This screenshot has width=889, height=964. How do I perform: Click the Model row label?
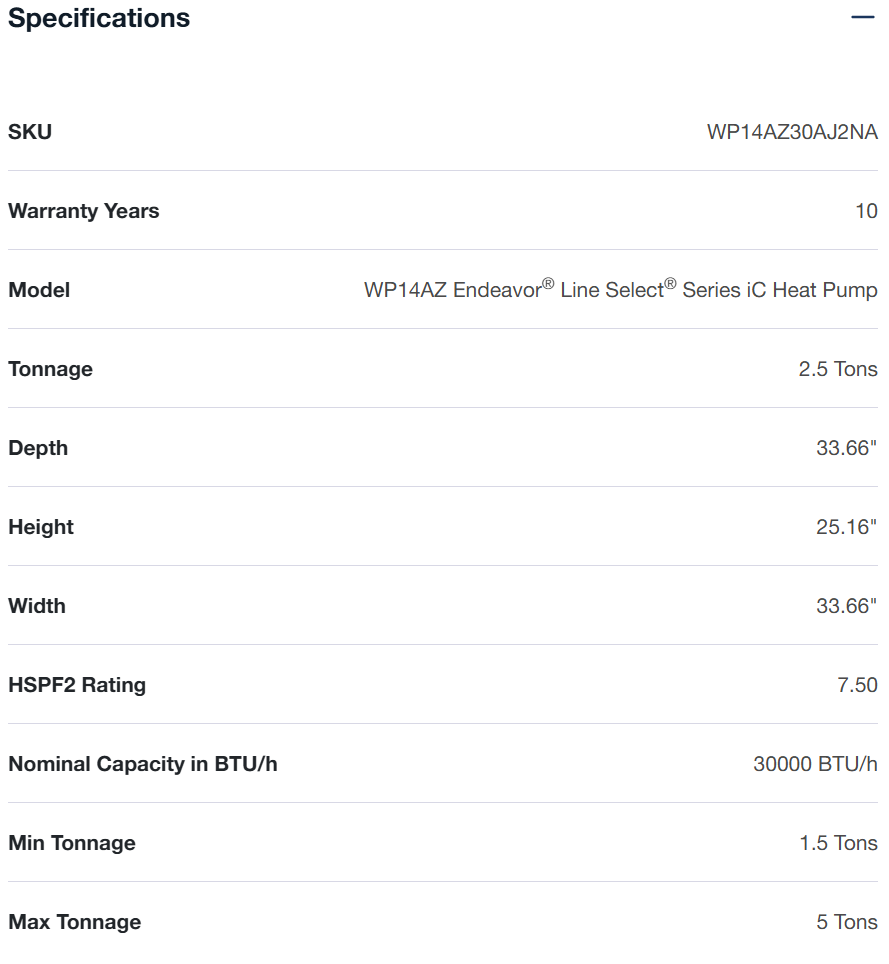(x=39, y=290)
